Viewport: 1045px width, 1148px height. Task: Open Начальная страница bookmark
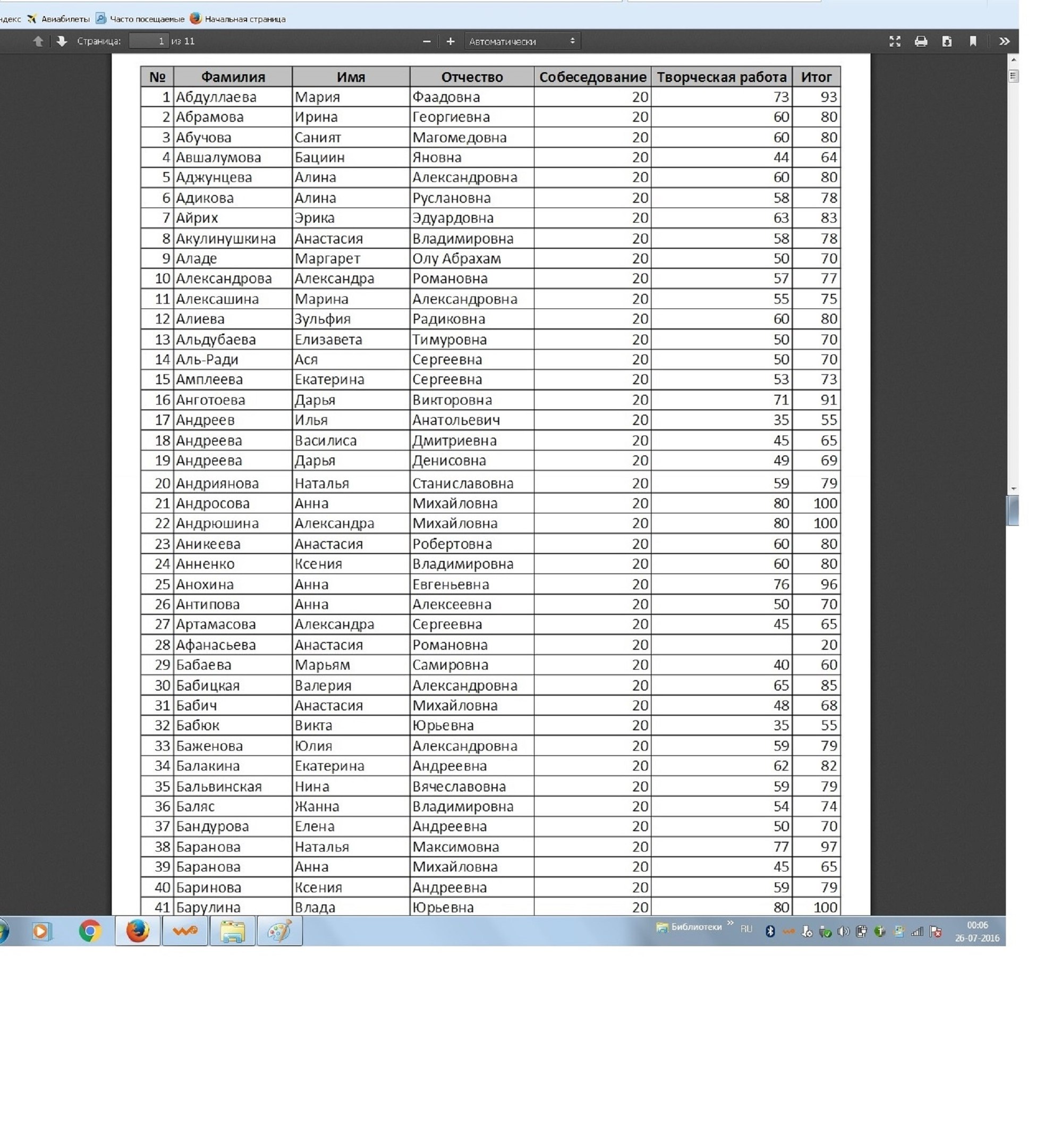click(238, 19)
